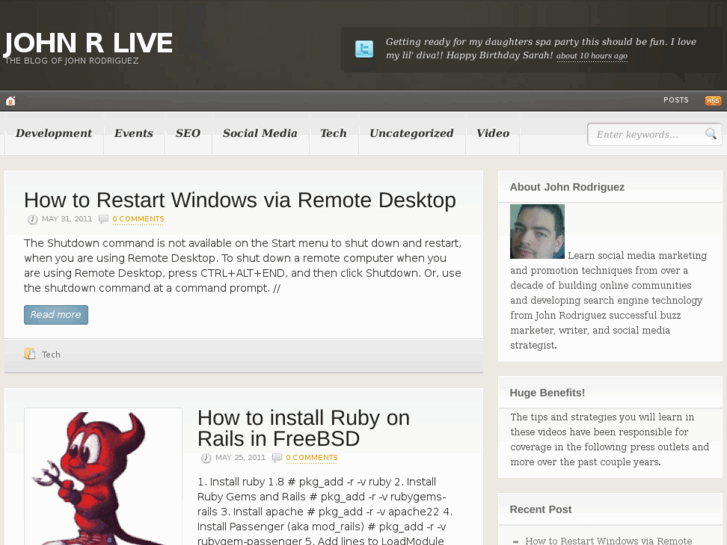
Task: Click the Twitter bird icon in the header
Action: pyautogui.click(x=364, y=49)
